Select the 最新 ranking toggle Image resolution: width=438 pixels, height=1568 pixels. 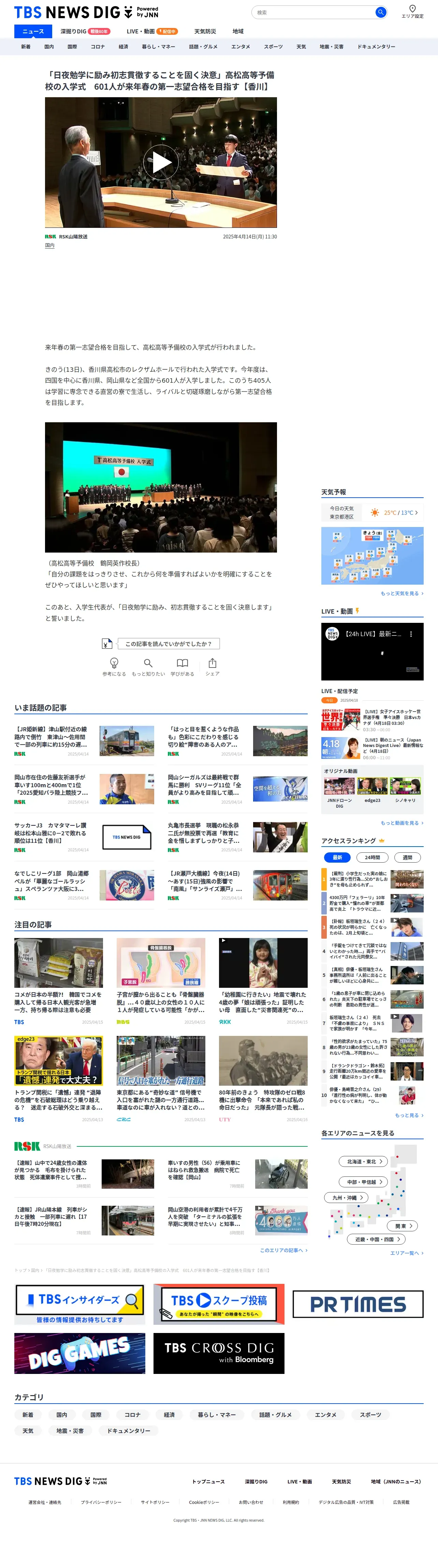(337, 857)
